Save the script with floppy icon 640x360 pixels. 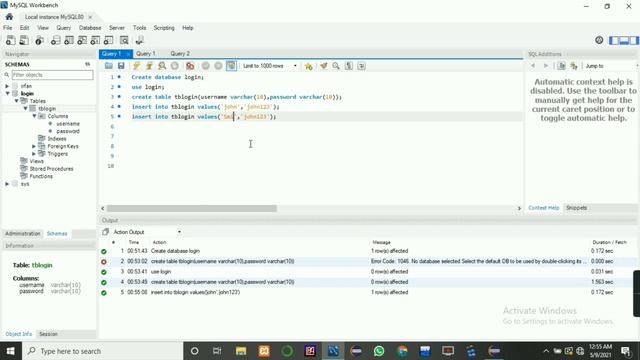[x=121, y=66]
